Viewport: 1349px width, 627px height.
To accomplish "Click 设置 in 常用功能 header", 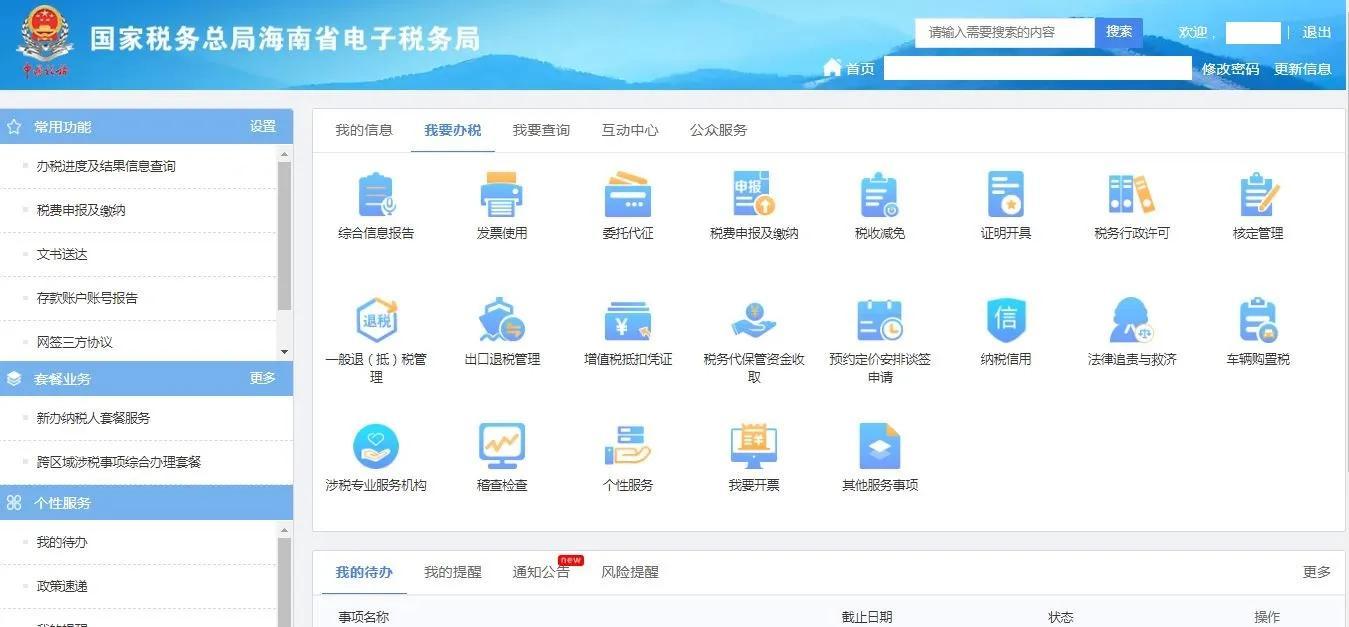I will point(263,126).
